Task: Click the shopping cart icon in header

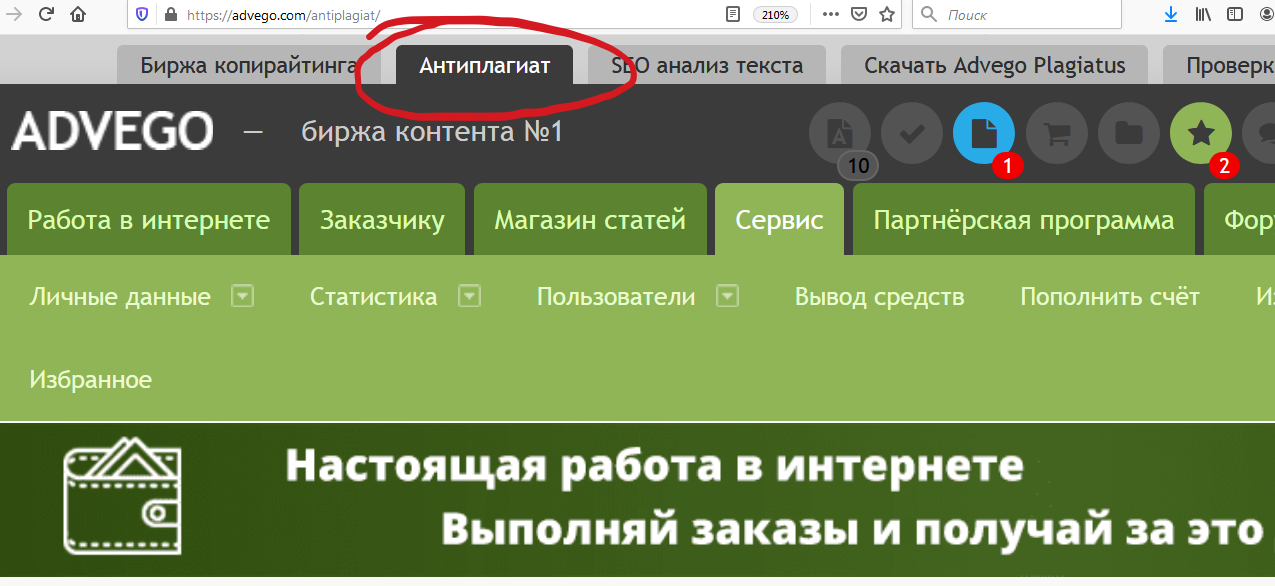Action: pyautogui.click(x=1057, y=134)
